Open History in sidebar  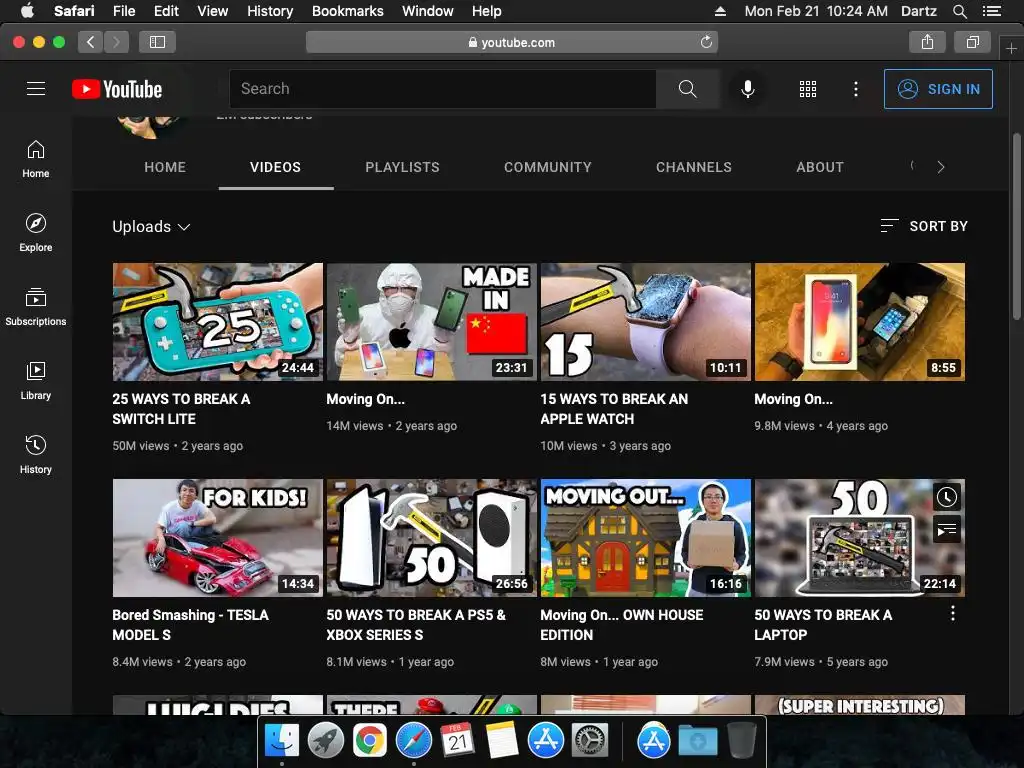pos(36,455)
